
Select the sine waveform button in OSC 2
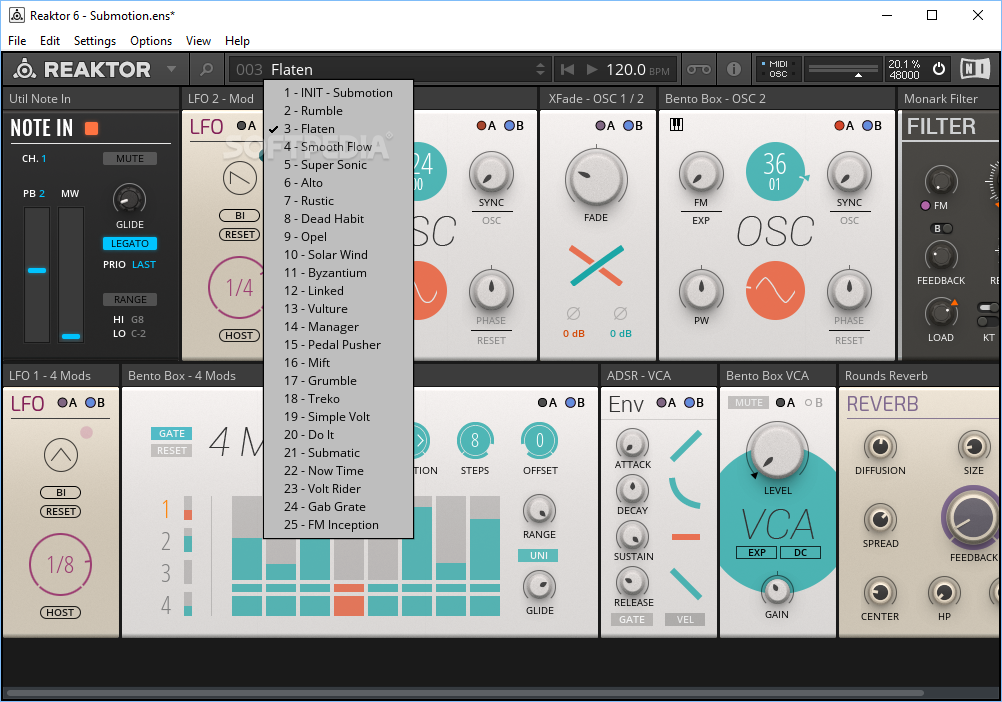tap(775, 291)
